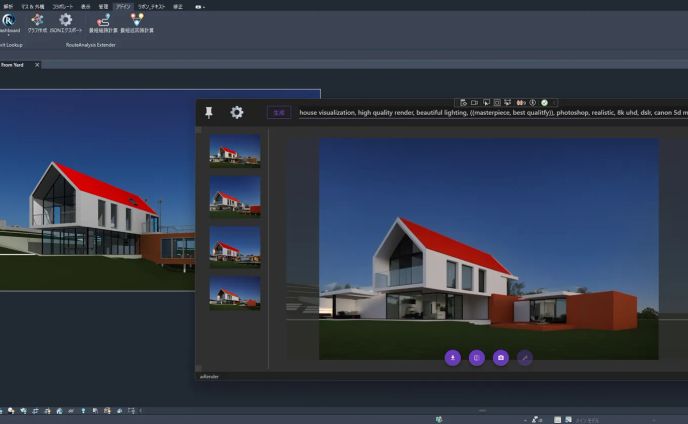The height and width of the screenshot is (424, 688).
Task: Open the ribbon display options dropdown after 修正
Action: pyautogui.click(x=200, y=7)
